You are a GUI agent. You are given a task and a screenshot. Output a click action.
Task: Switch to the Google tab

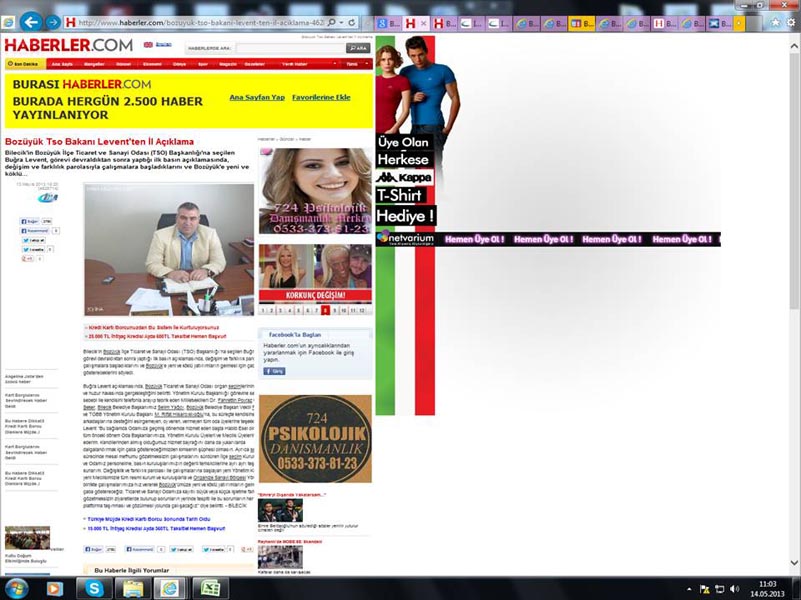tap(388, 23)
